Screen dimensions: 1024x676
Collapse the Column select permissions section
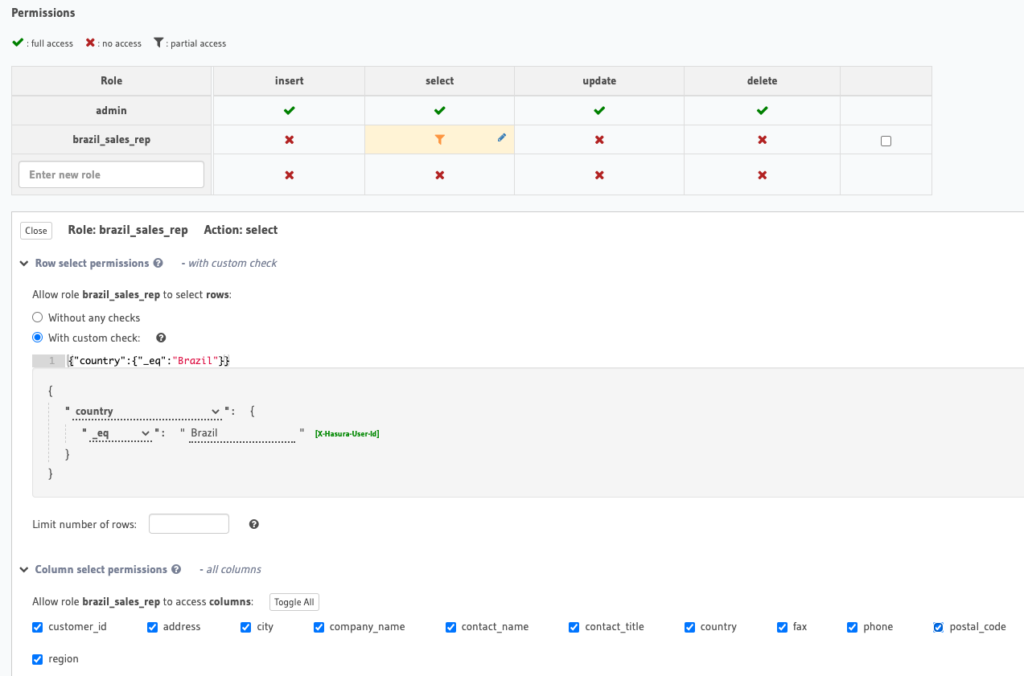(x=22, y=569)
